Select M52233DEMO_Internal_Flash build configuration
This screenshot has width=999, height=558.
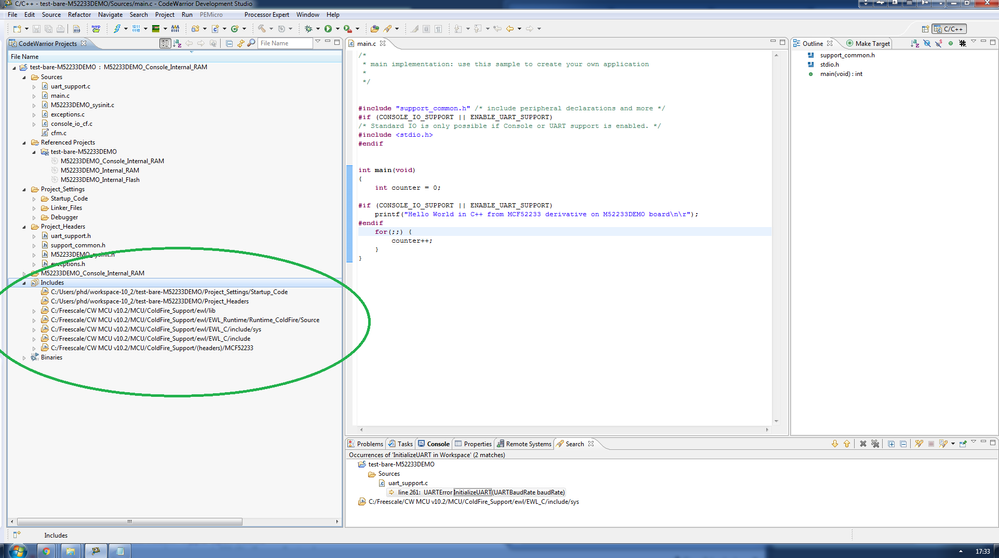(99, 180)
